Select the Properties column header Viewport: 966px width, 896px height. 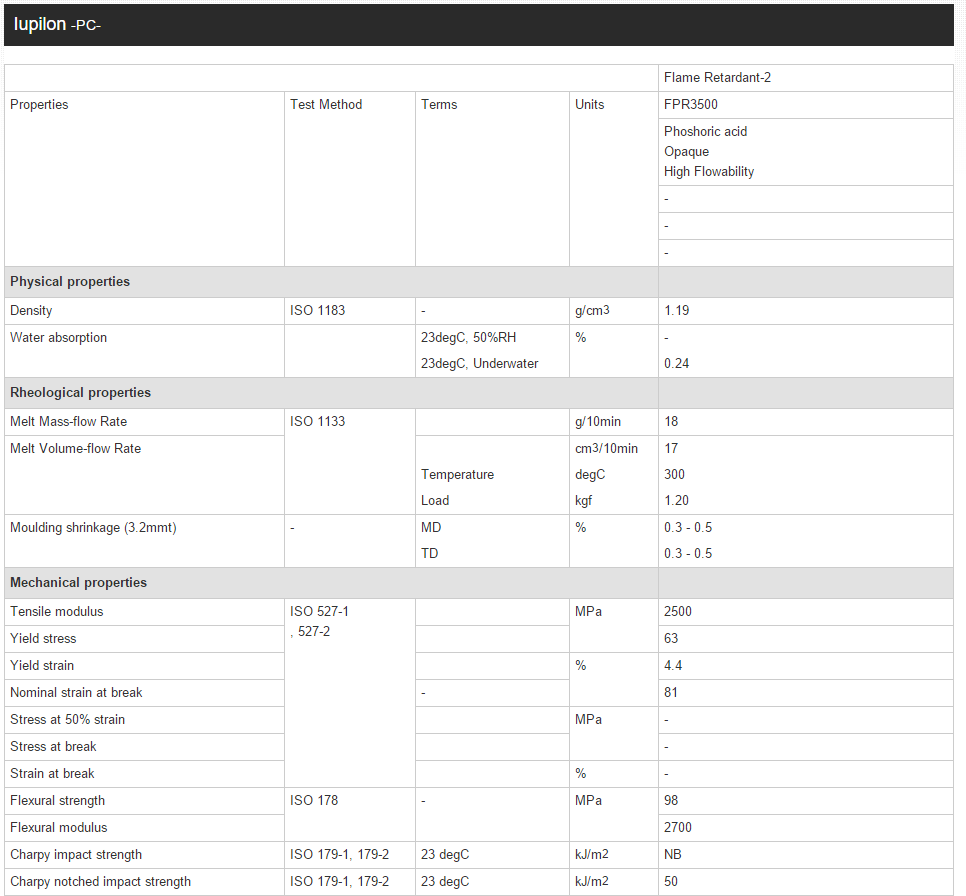(144, 179)
